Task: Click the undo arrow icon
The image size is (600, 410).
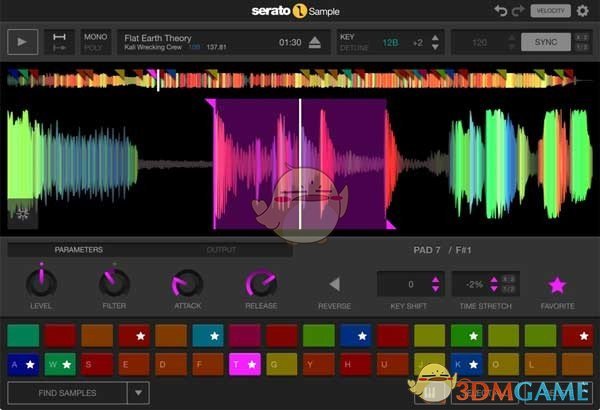Action: coord(500,11)
